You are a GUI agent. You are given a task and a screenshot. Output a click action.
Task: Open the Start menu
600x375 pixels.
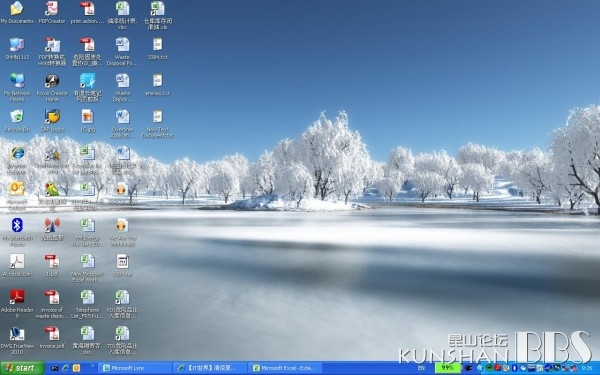pos(22,368)
